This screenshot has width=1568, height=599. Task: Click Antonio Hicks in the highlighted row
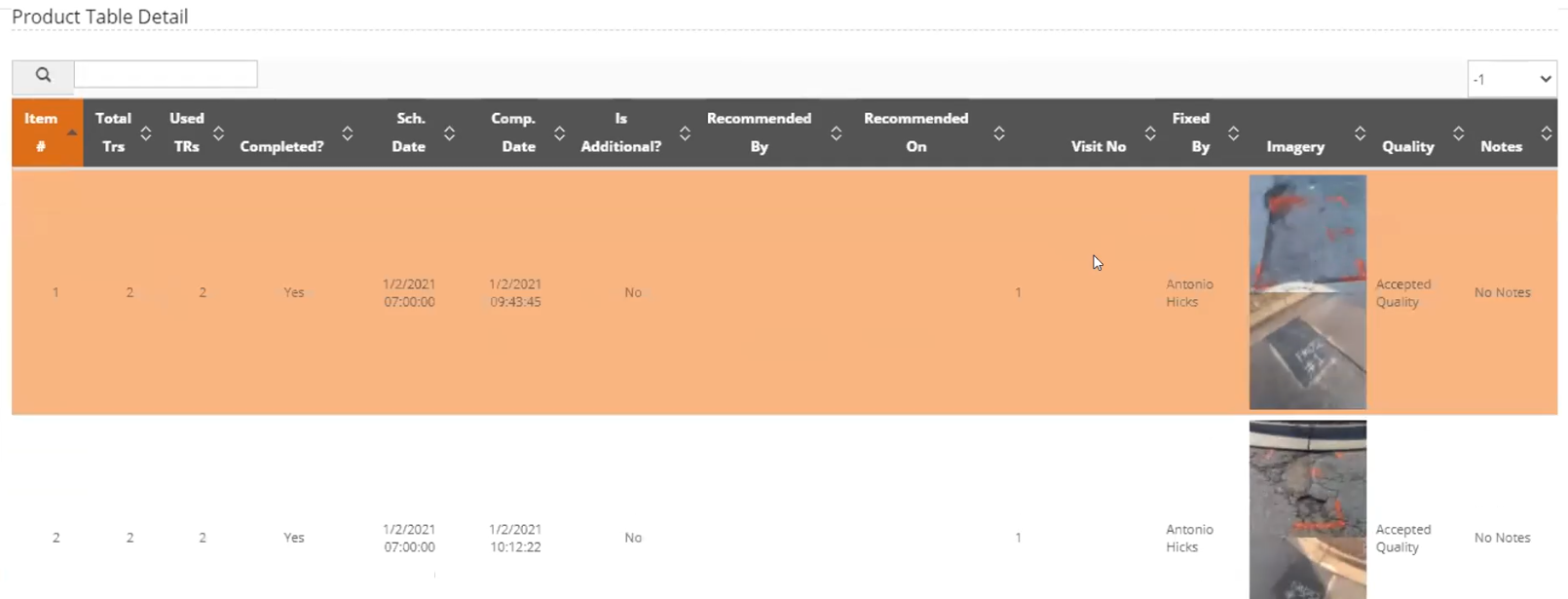pos(1189,293)
